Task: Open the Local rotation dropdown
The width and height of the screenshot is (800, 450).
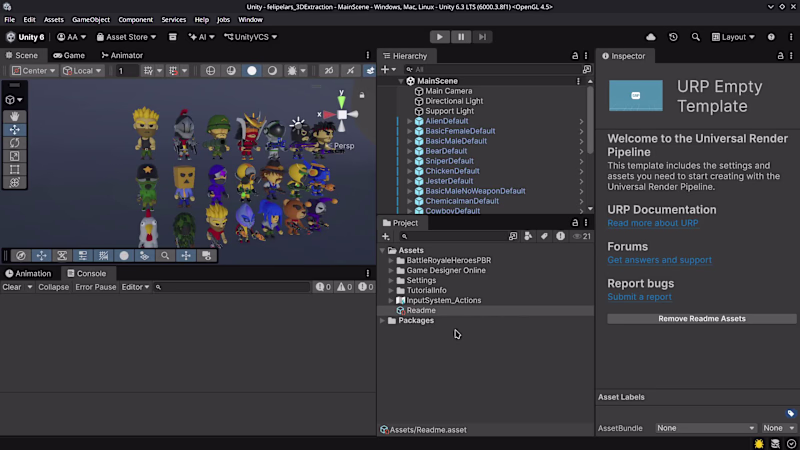Action: [x=82, y=71]
